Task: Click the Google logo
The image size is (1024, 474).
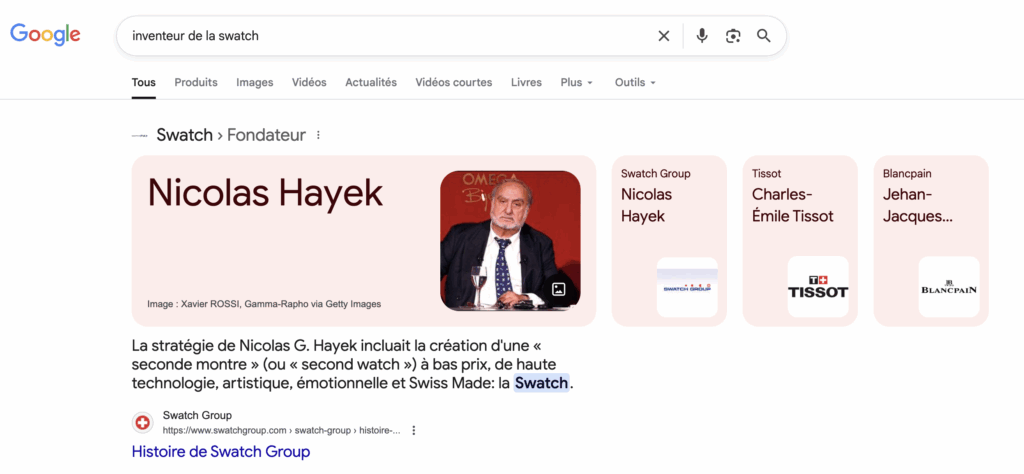Action: (x=45, y=35)
